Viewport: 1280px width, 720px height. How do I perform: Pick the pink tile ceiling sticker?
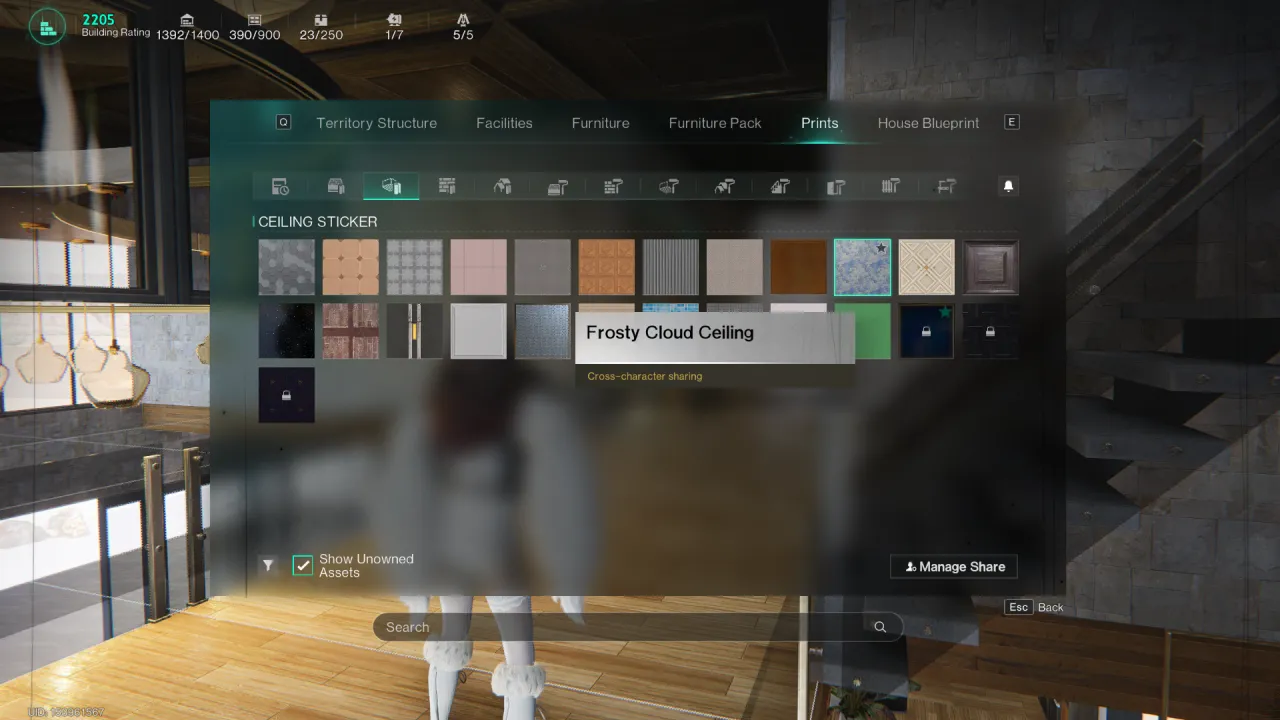(479, 267)
